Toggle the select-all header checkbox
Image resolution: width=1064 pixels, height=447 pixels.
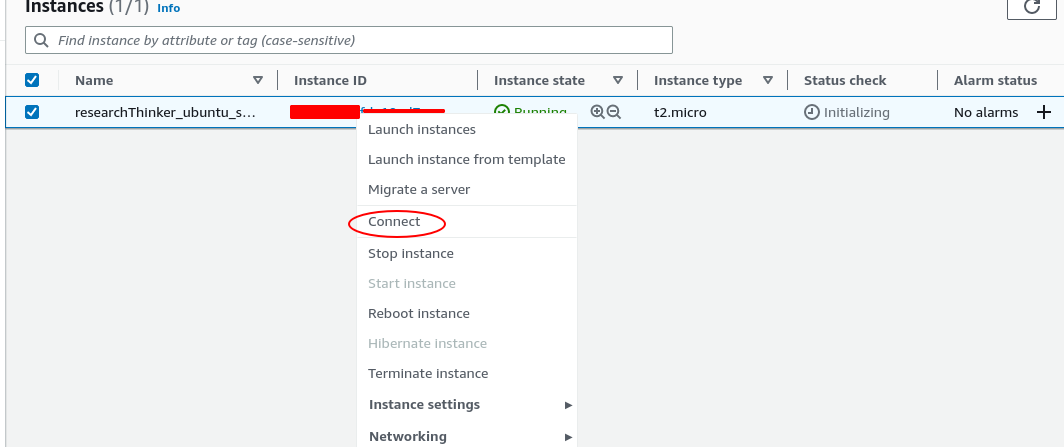[32, 80]
